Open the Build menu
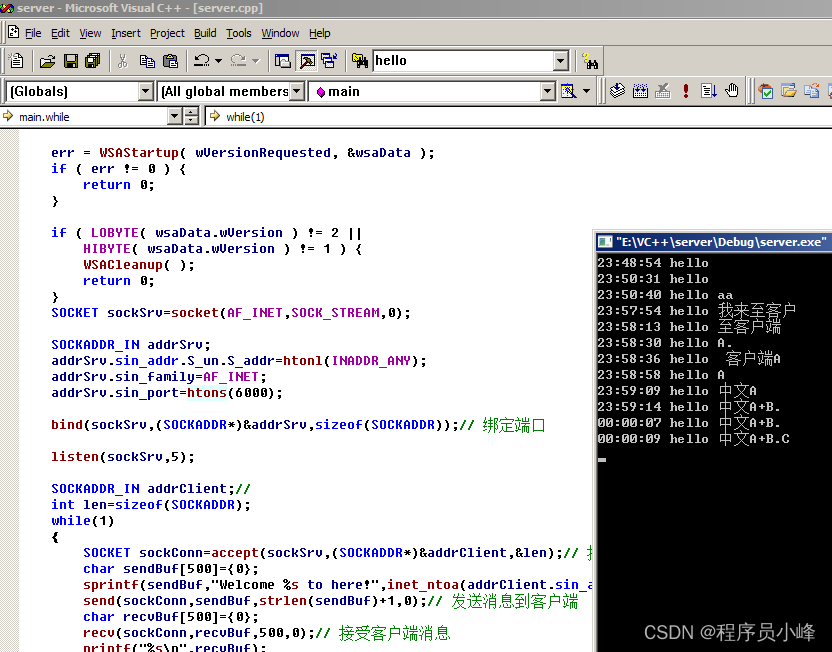The width and height of the screenshot is (832, 652). pos(204,33)
